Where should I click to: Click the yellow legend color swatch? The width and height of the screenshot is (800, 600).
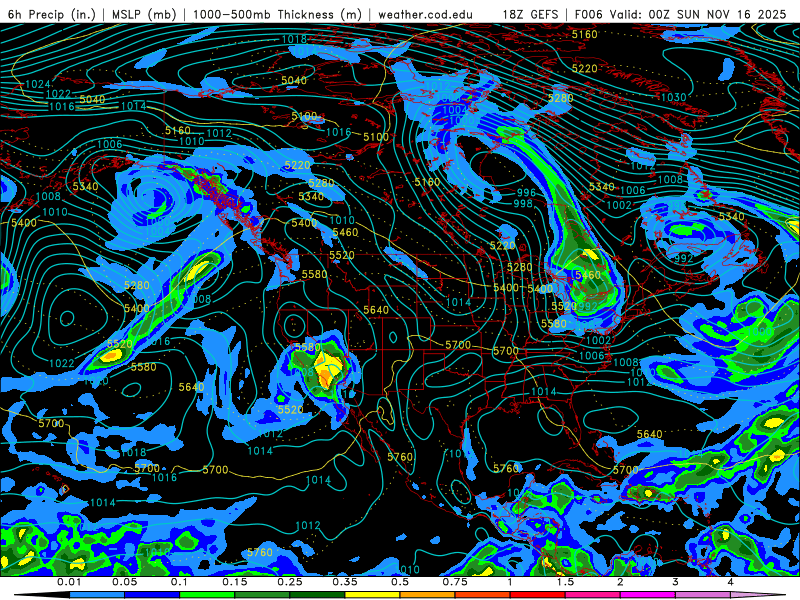point(372,596)
